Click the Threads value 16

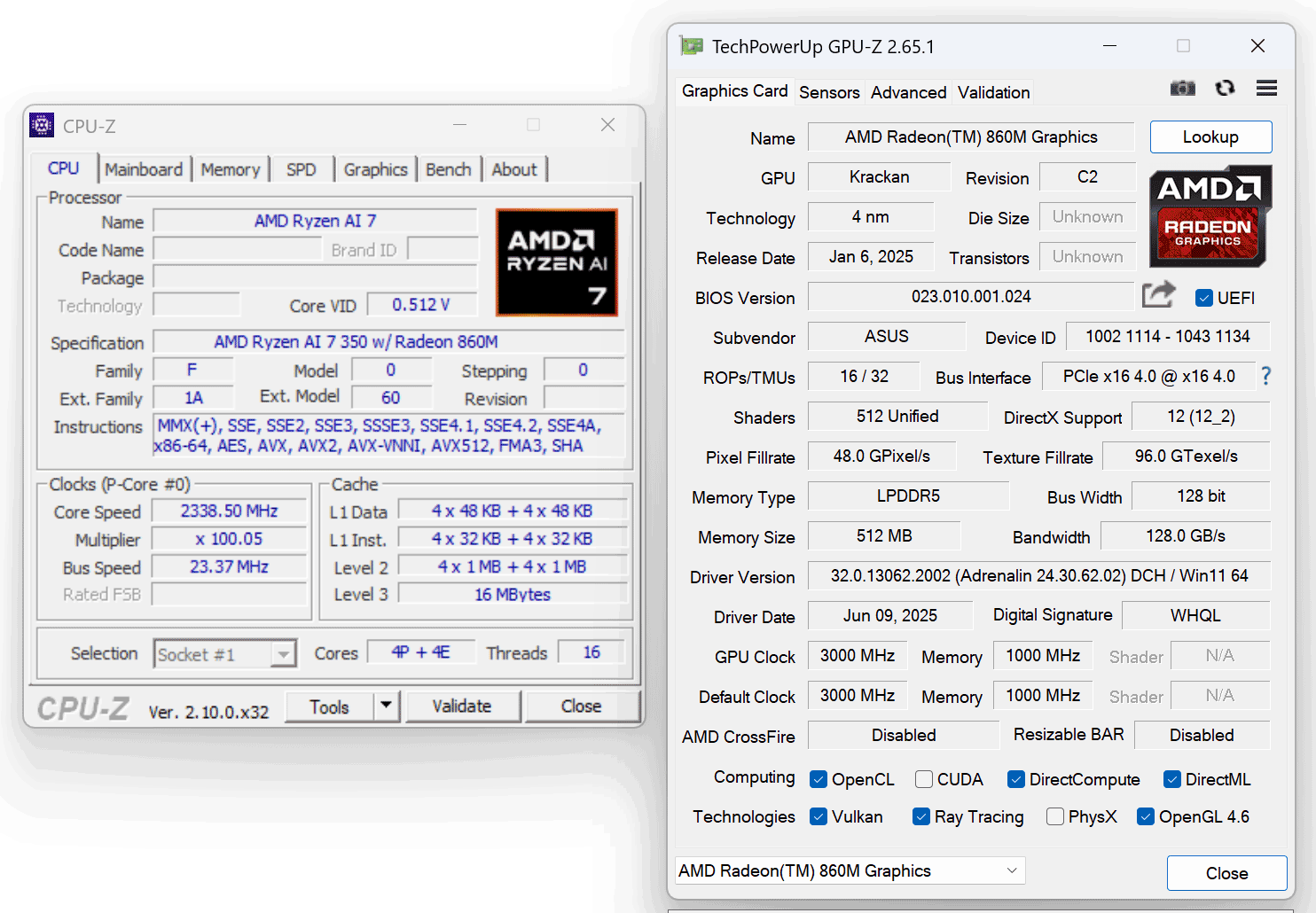pyautogui.click(x=591, y=652)
